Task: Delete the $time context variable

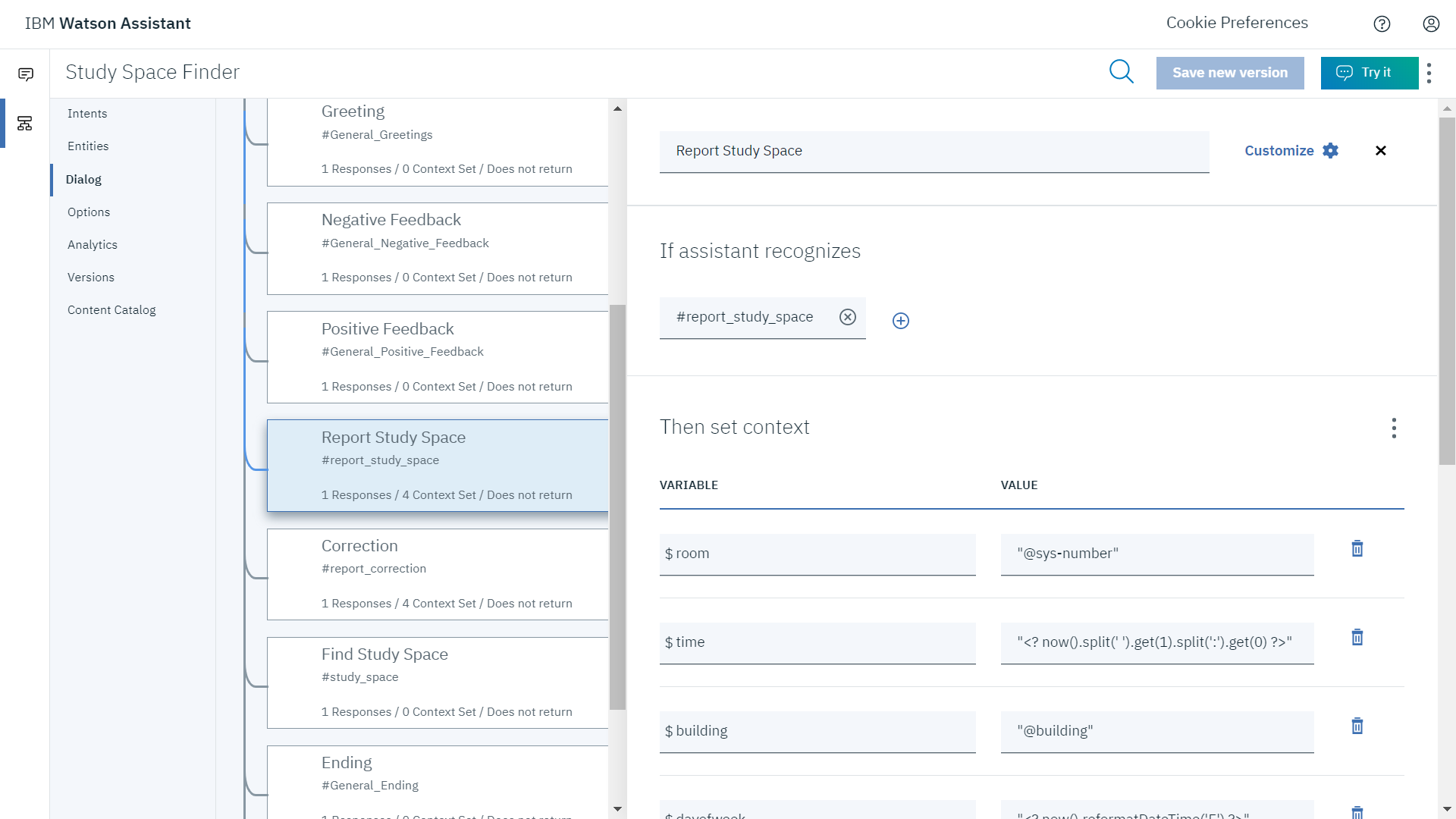Action: tap(1357, 637)
